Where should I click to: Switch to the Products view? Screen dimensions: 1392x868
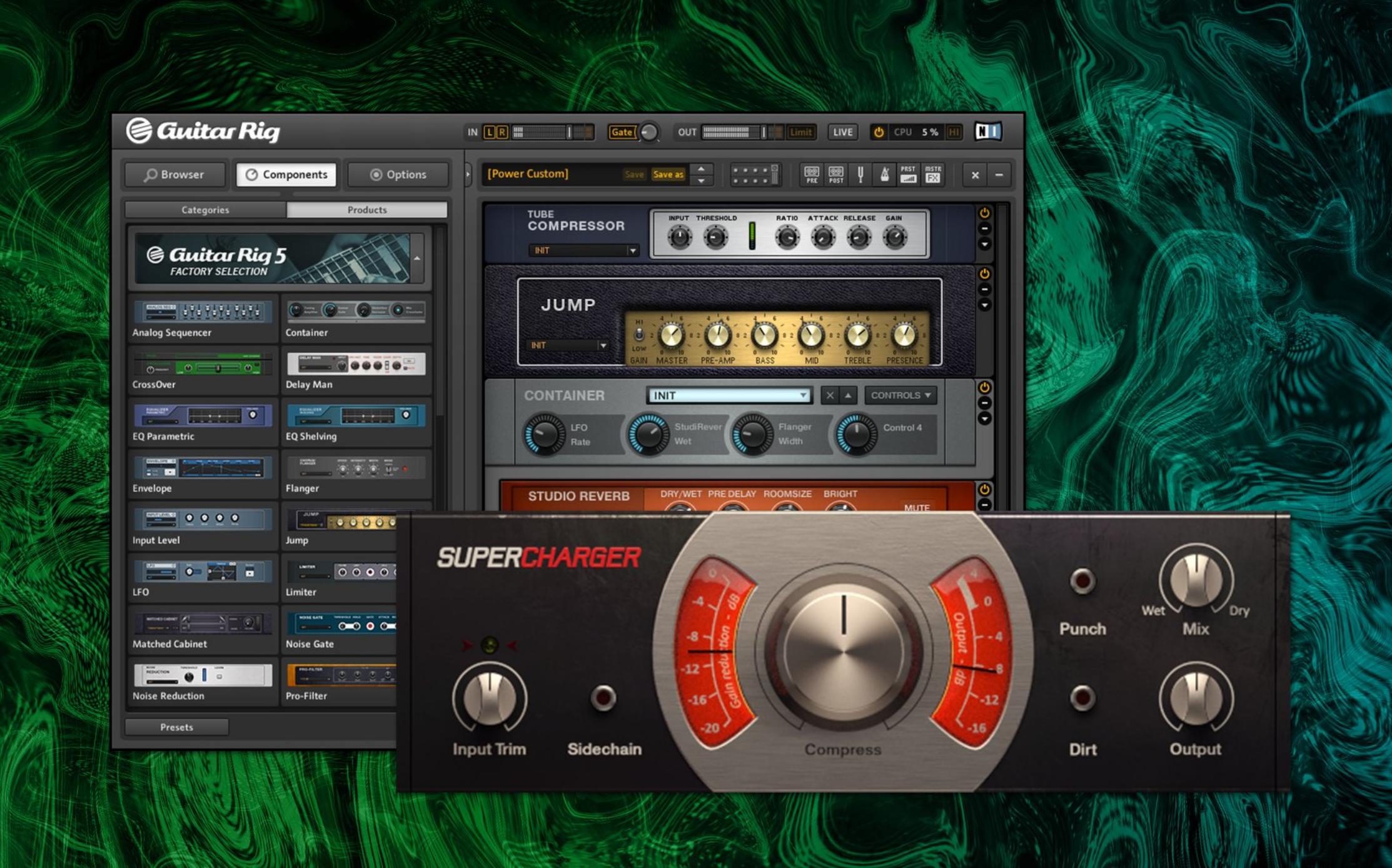(367, 209)
